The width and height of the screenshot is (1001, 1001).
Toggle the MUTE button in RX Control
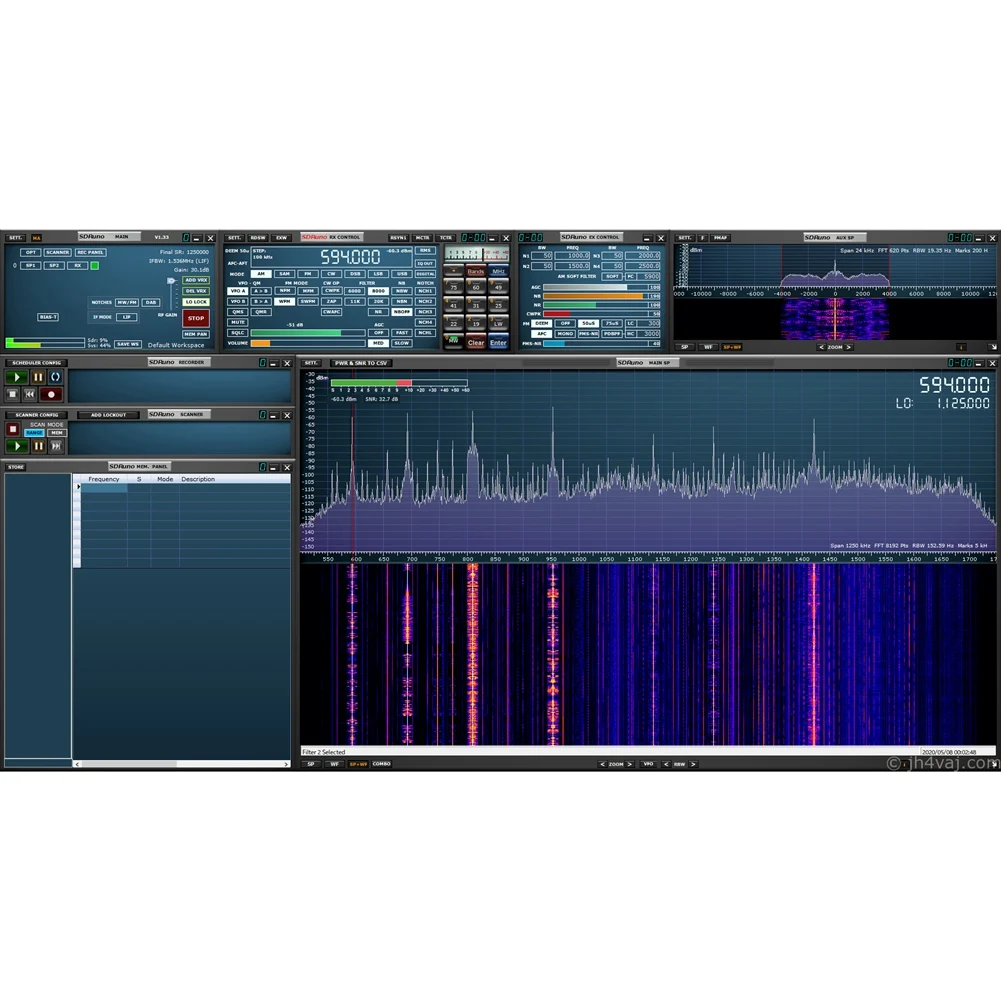[238, 322]
